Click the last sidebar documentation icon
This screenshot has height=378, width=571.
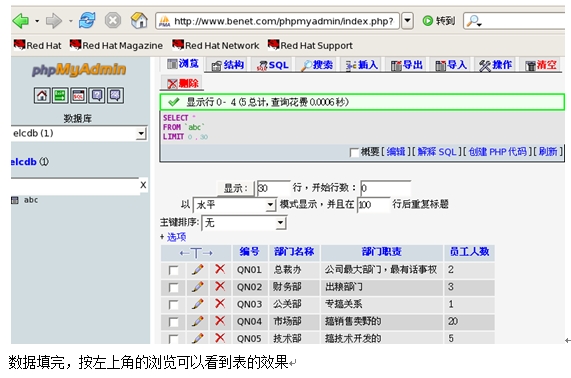coord(115,96)
